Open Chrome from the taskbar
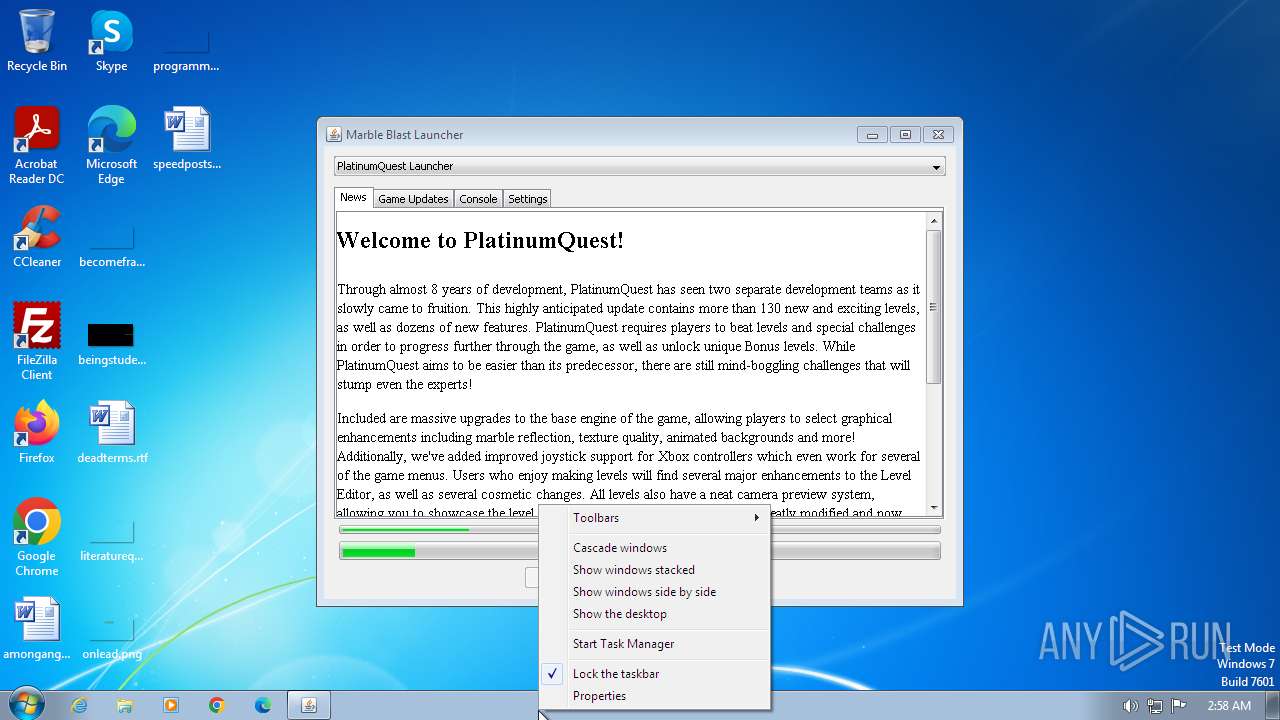Image resolution: width=1280 pixels, height=720 pixels. (x=217, y=705)
